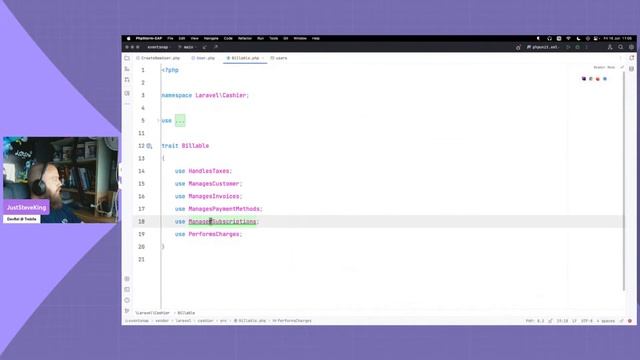640x360 pixels.
Task: Open the UTF-8 encoding status widget
Action: pyautogui.click(x=587, y=321)
